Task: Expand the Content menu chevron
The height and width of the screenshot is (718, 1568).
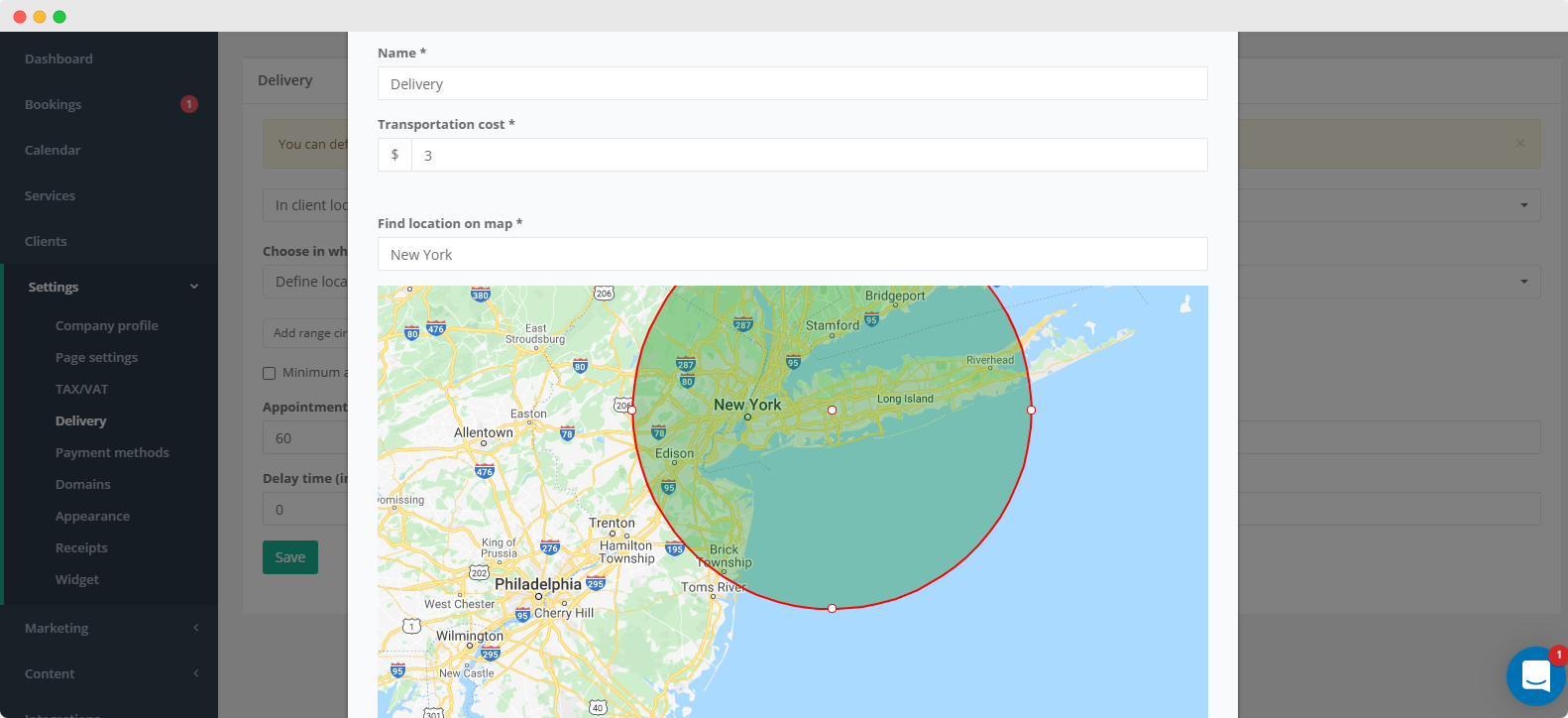Action: coord(196,673)
